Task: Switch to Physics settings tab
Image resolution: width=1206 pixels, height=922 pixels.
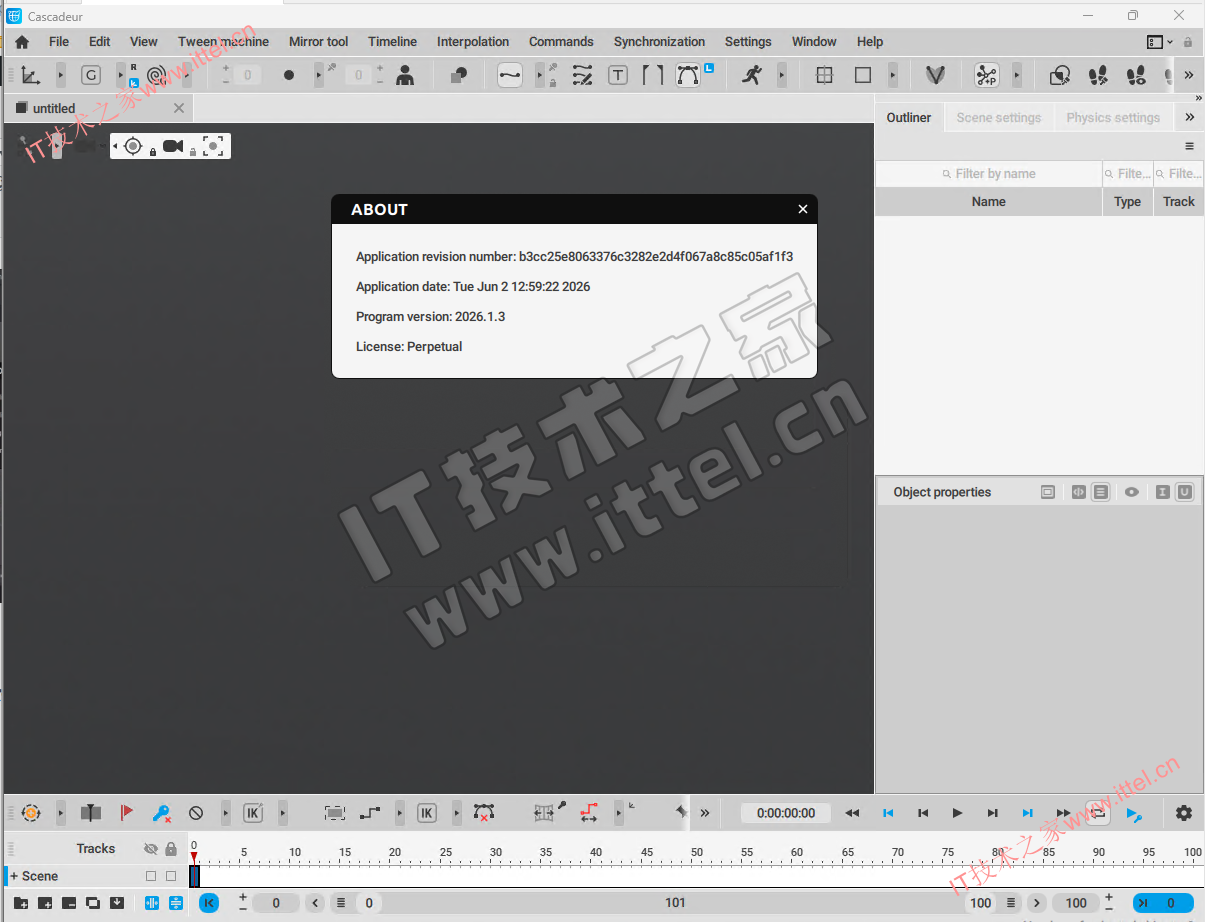Action: (1113, 117)
